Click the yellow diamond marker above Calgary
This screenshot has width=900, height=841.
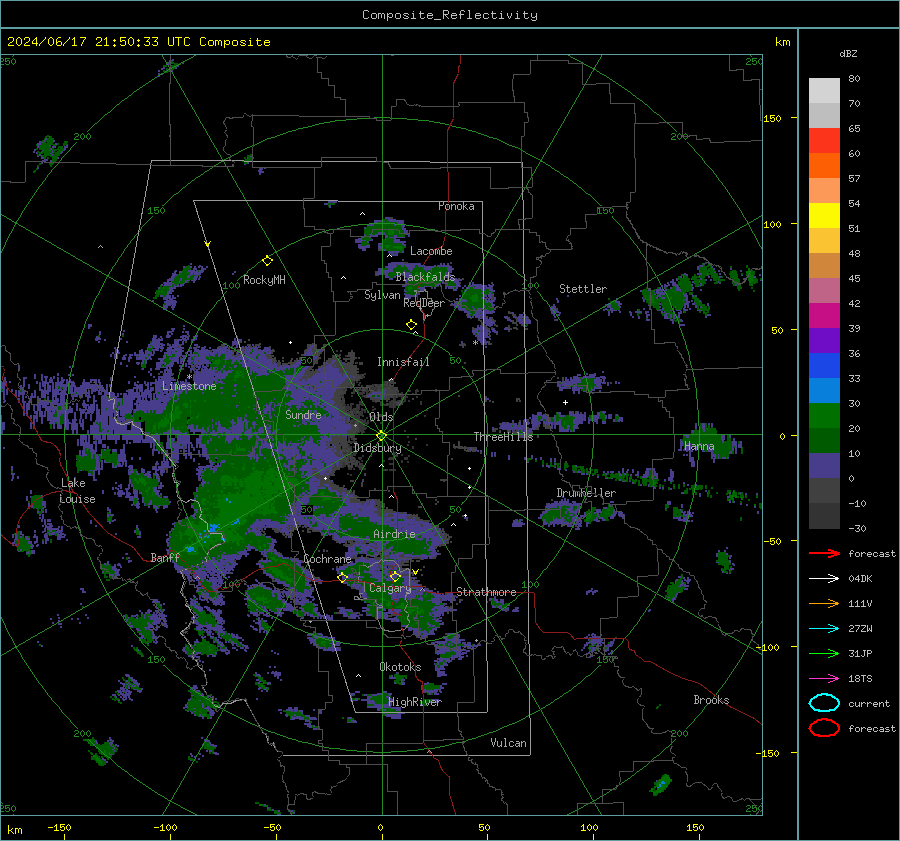coord(395,576)
